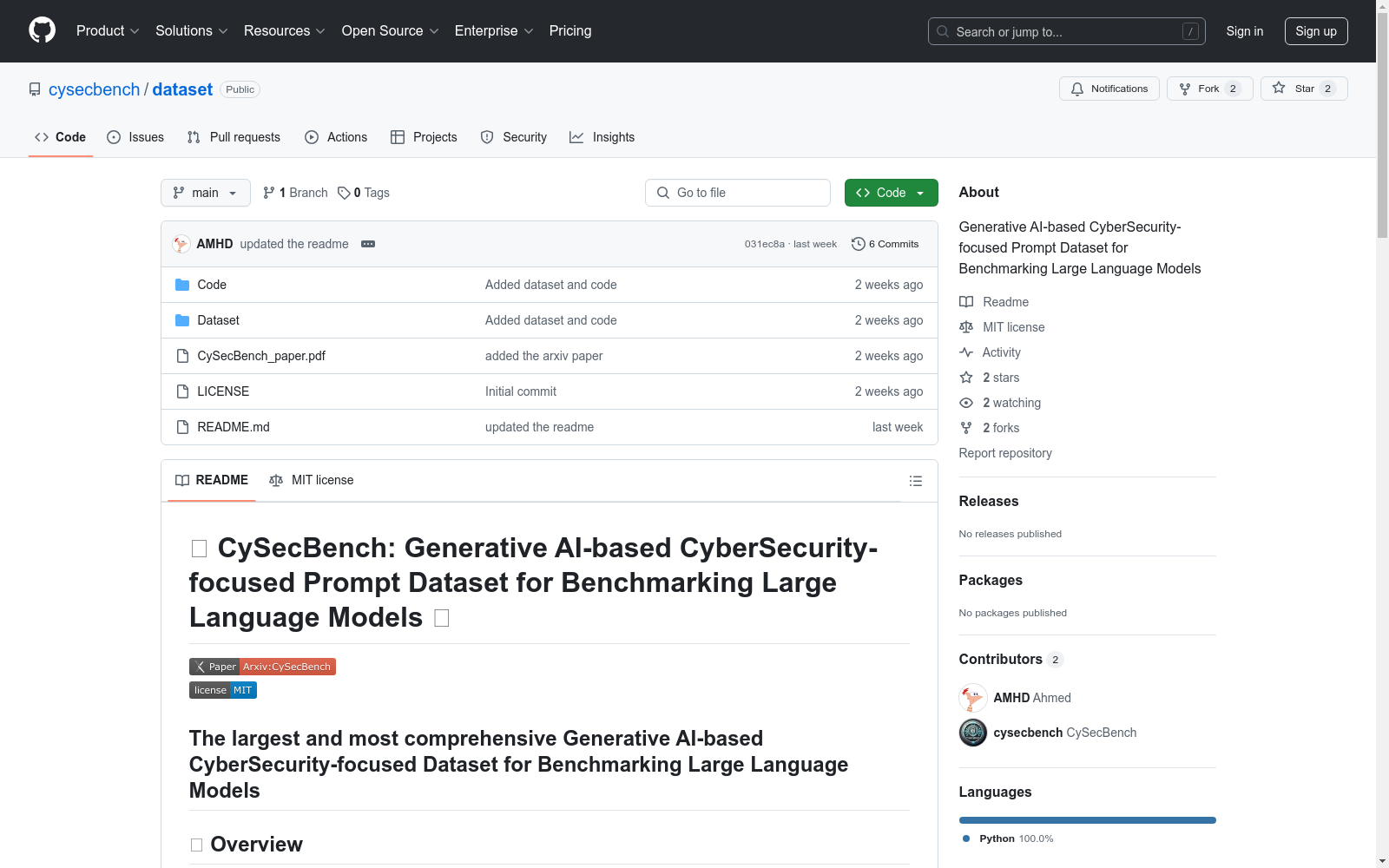Open the CySecBench_paper.pdf file
The image size is (1389, 868).
[261, 356]
